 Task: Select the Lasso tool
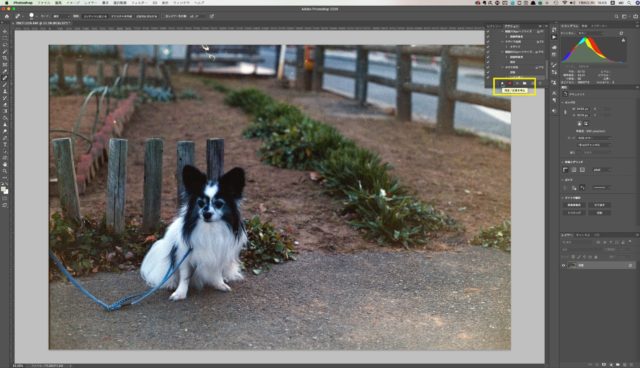tap(5, 45)
